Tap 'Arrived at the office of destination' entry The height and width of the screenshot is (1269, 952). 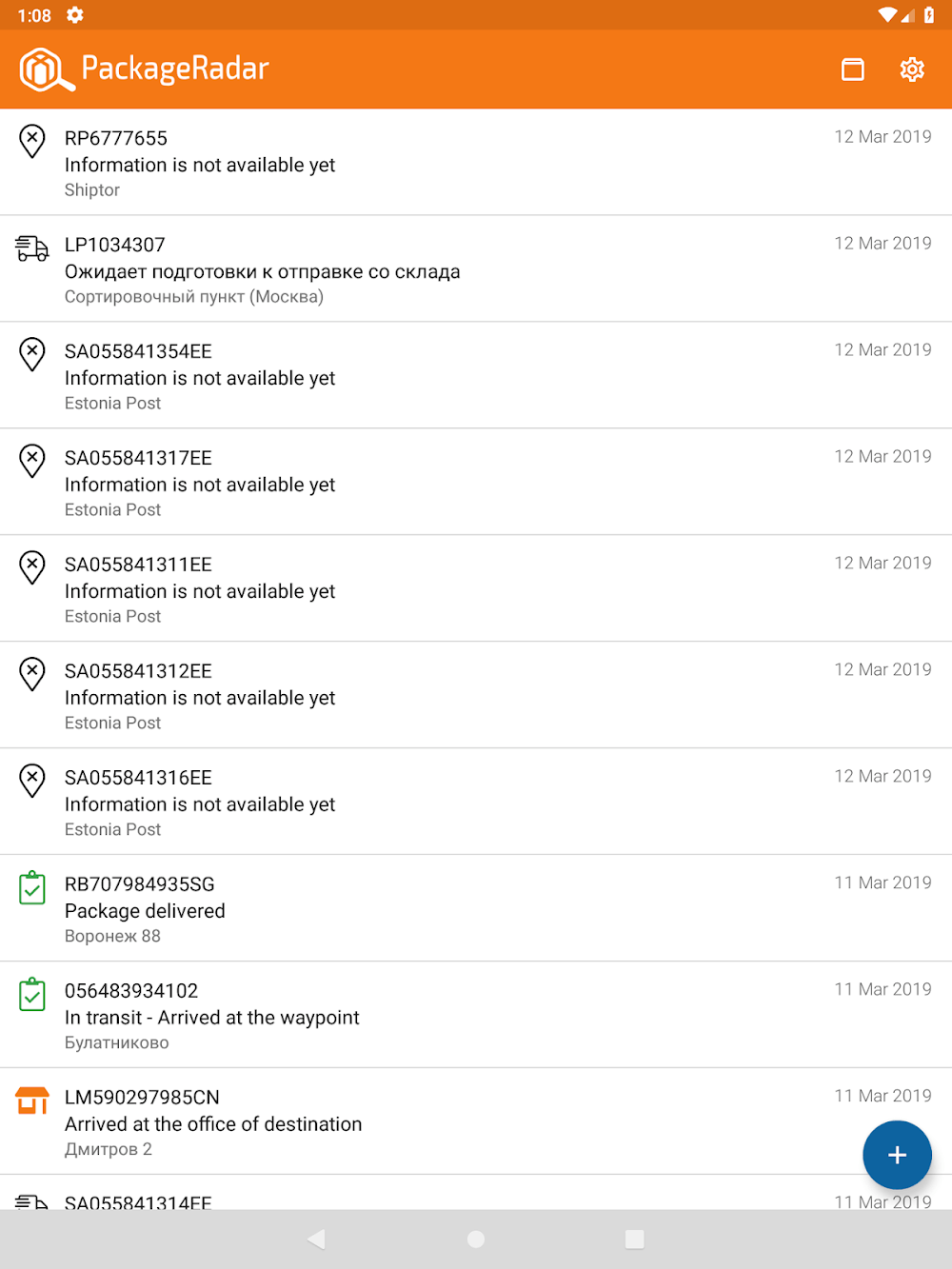tap(213, 1124)
